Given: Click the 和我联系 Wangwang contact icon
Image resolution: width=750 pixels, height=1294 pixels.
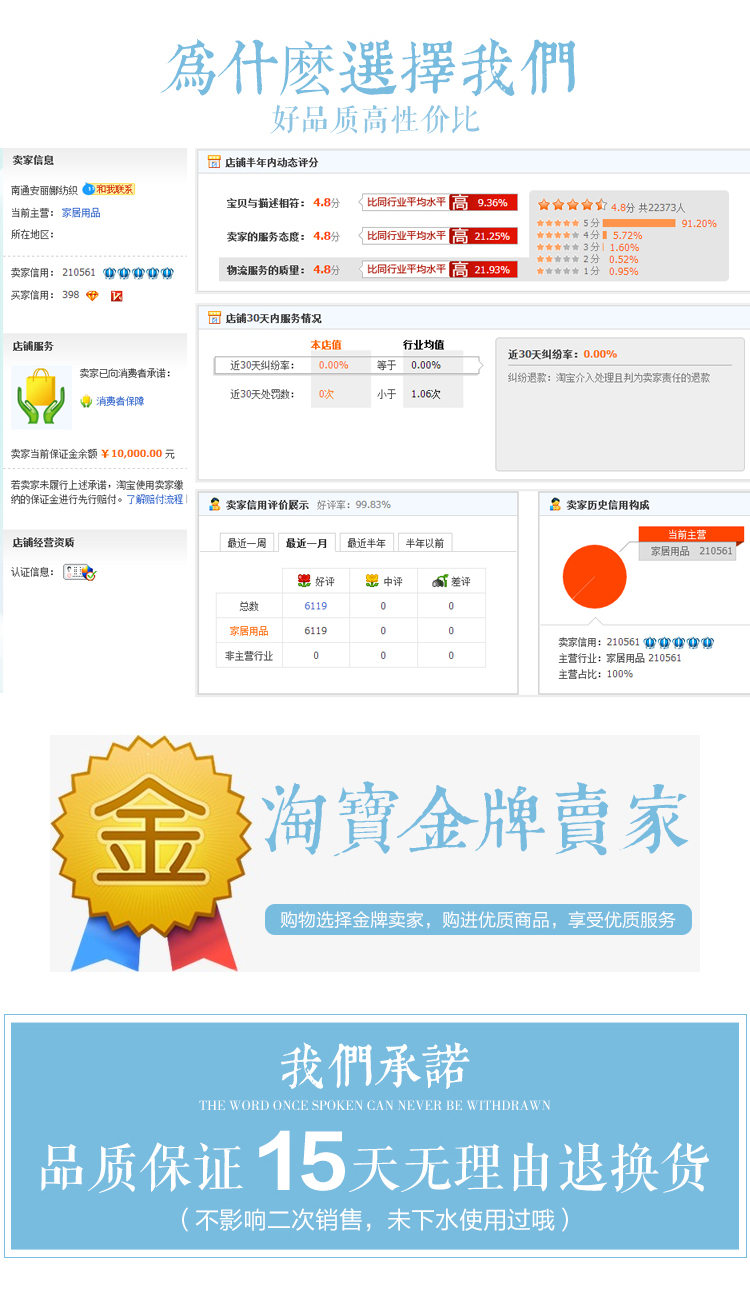Looking at the screenshot, I should click(108, 189).
